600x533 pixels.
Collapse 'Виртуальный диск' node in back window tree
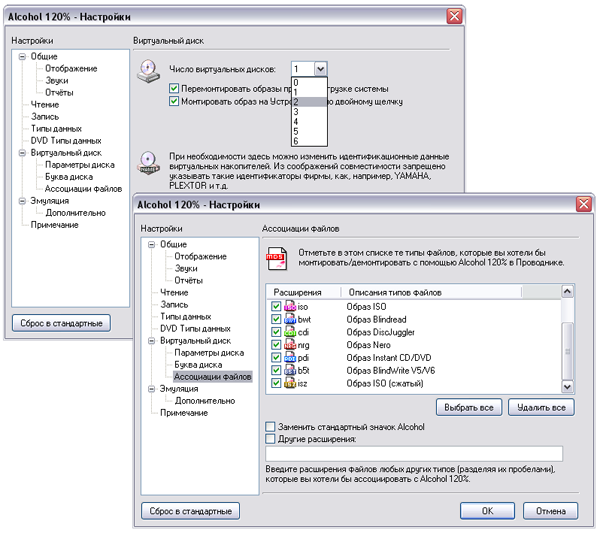pos(22,153)
